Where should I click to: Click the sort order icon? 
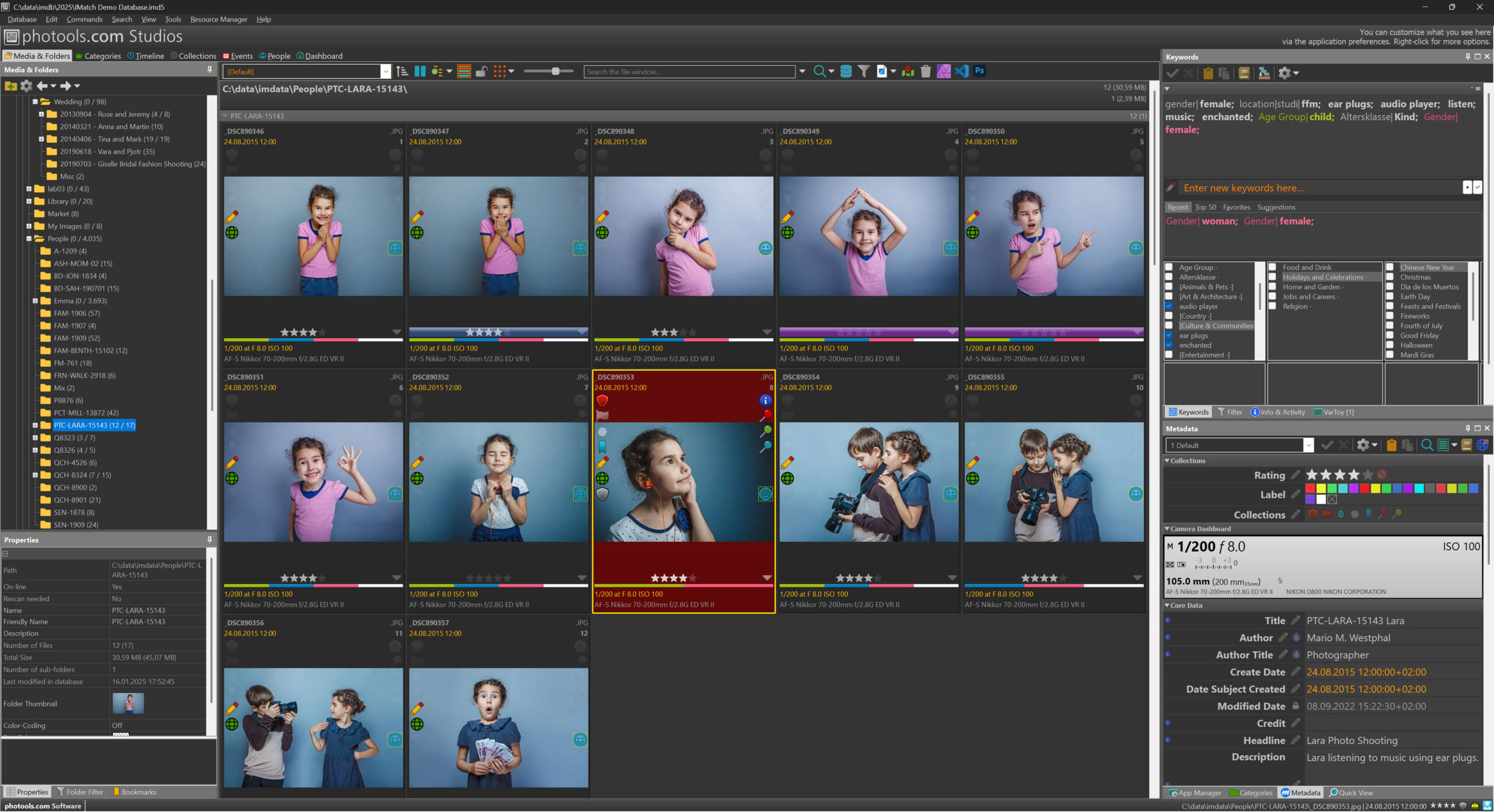pyautogui.click(x=402, y=71)
